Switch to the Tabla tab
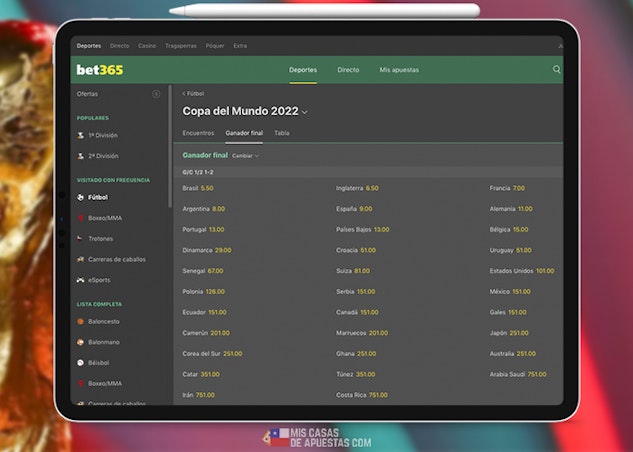The image size is (633, 452). pyautogui.click(x=282, y=132)
